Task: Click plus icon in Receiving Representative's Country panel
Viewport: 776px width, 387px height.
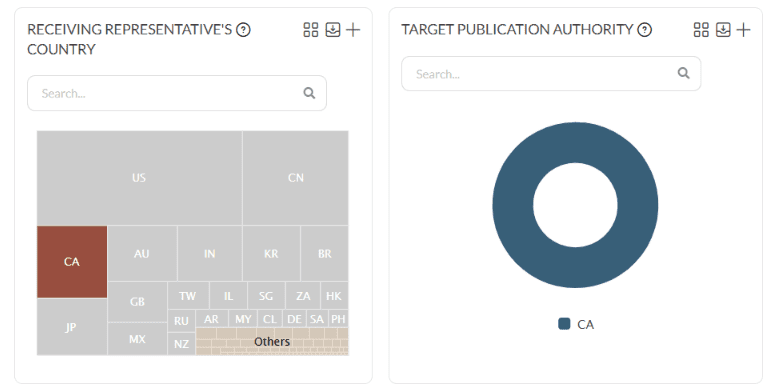Action: 353,30
